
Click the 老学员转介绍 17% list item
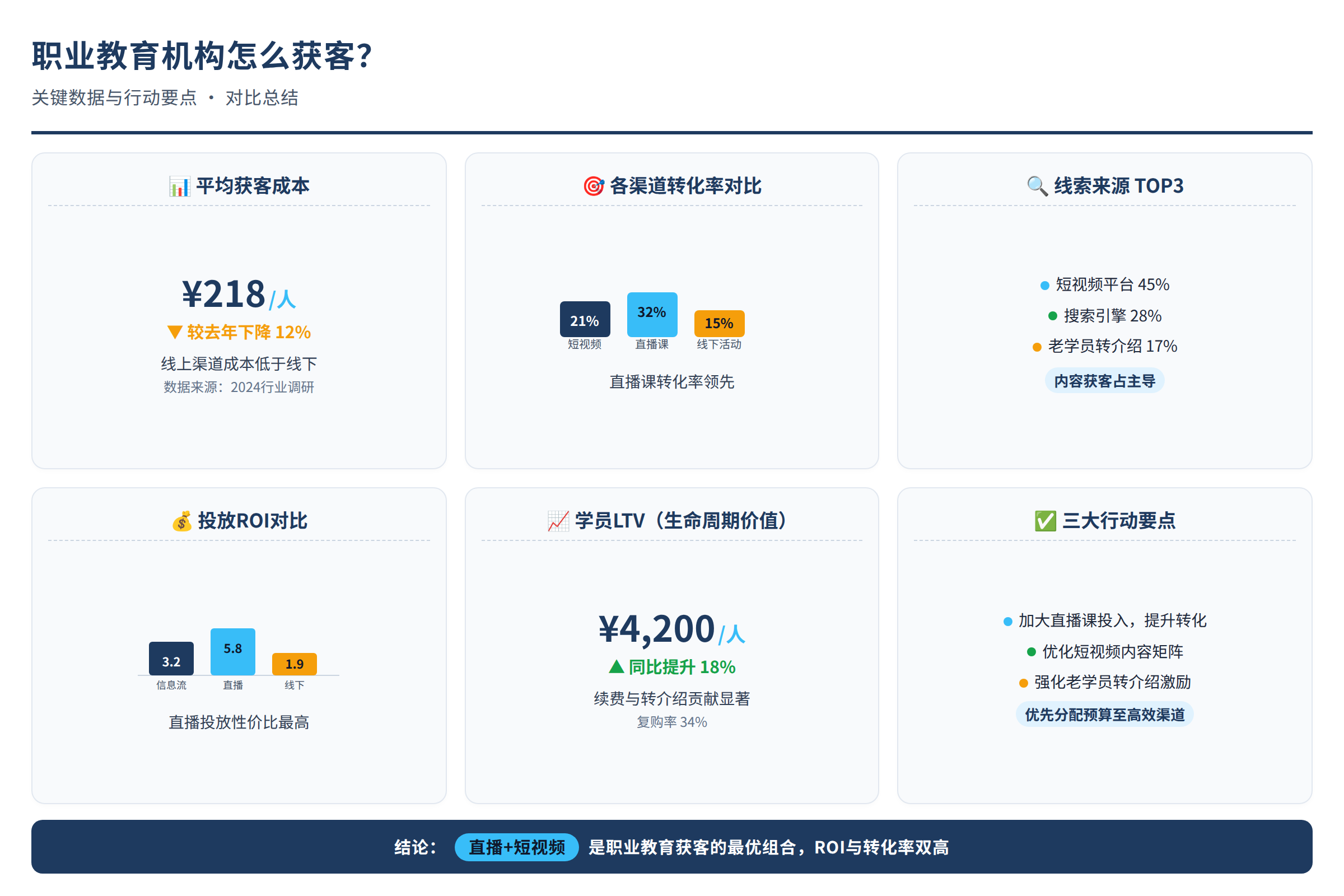point(1104,346)
